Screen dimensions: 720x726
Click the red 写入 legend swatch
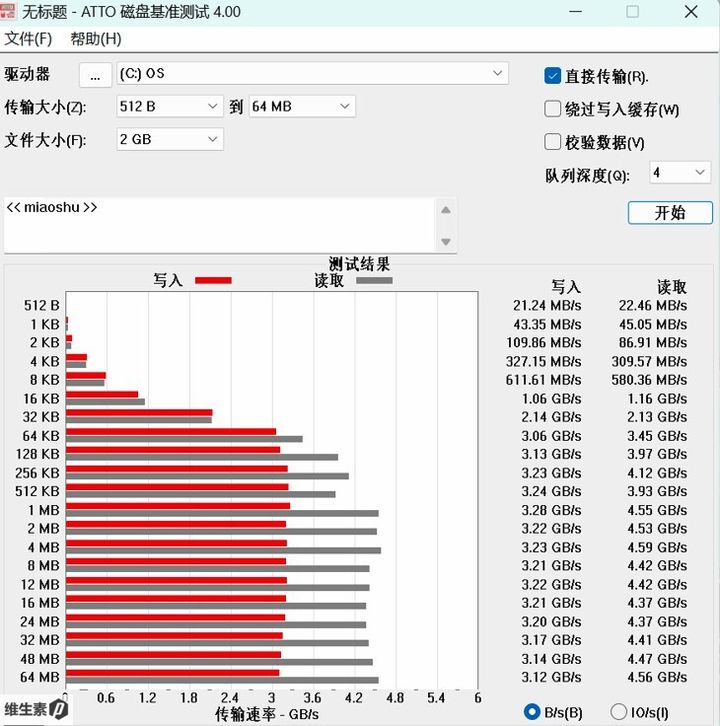click(x=213, y=281)
